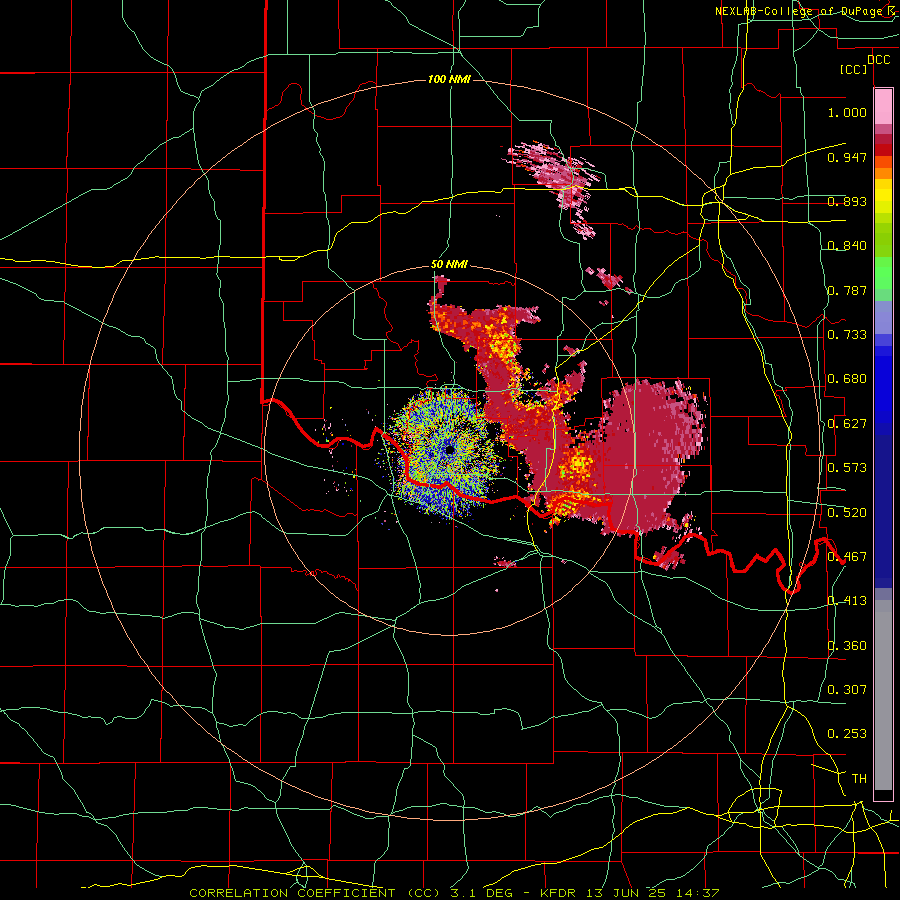The width and height of the screenshot is (900, 900).
Task: Click the DCC label above the legend
Action: point(879,60)
